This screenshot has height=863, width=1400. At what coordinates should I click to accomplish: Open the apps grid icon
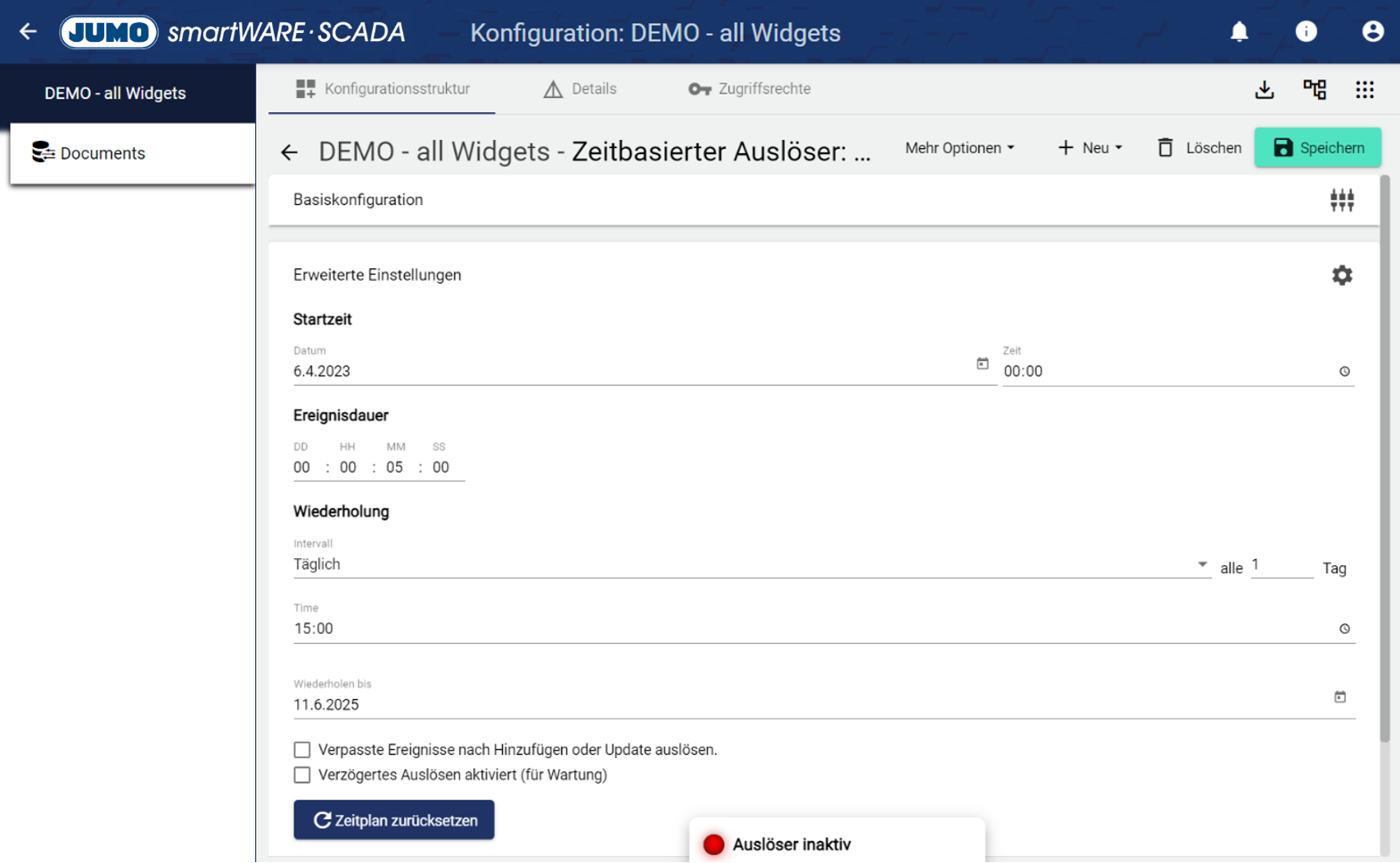click(x=1364, y=89)
